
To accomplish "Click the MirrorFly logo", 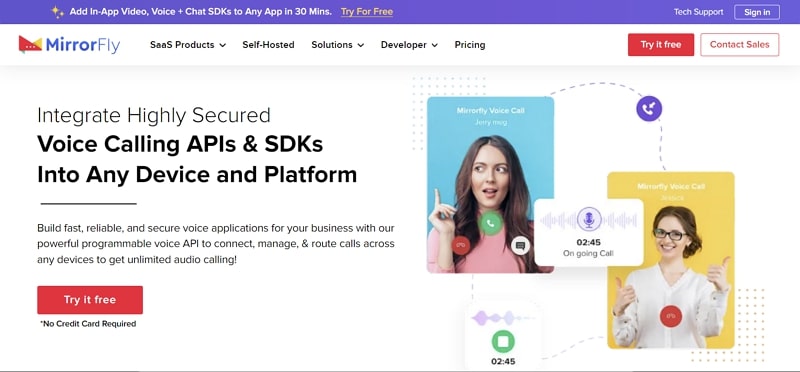I will [x=69, y=45].
